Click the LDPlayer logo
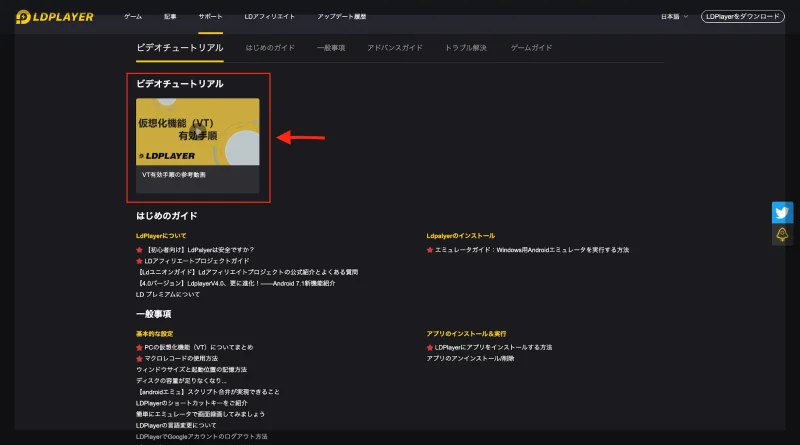 click(x=55, y=17)
